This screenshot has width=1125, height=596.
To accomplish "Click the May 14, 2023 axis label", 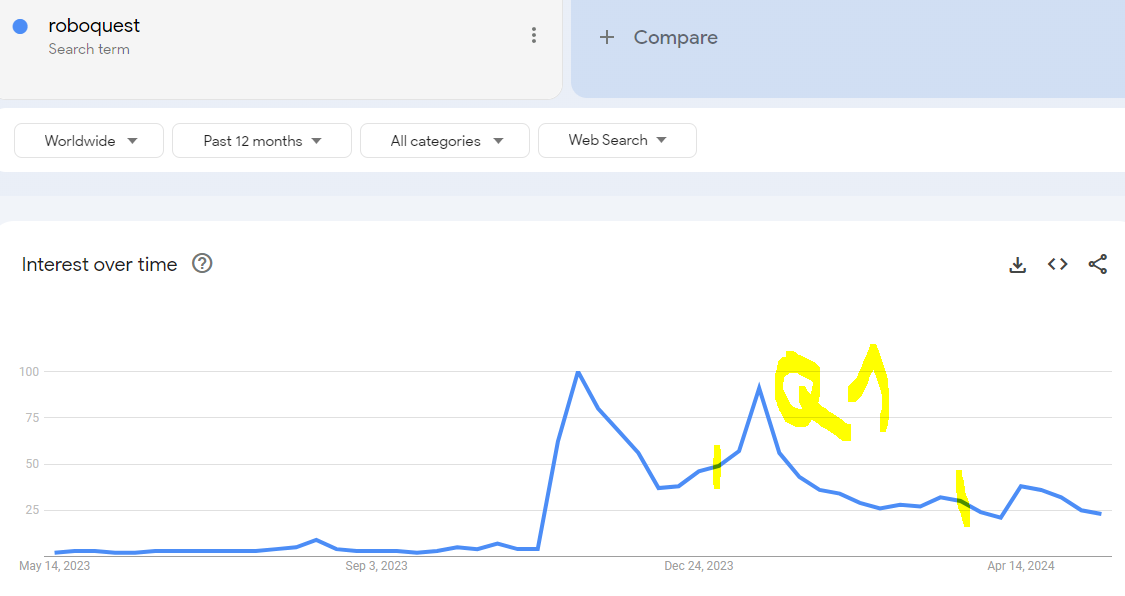I will (x=55, y=566).
